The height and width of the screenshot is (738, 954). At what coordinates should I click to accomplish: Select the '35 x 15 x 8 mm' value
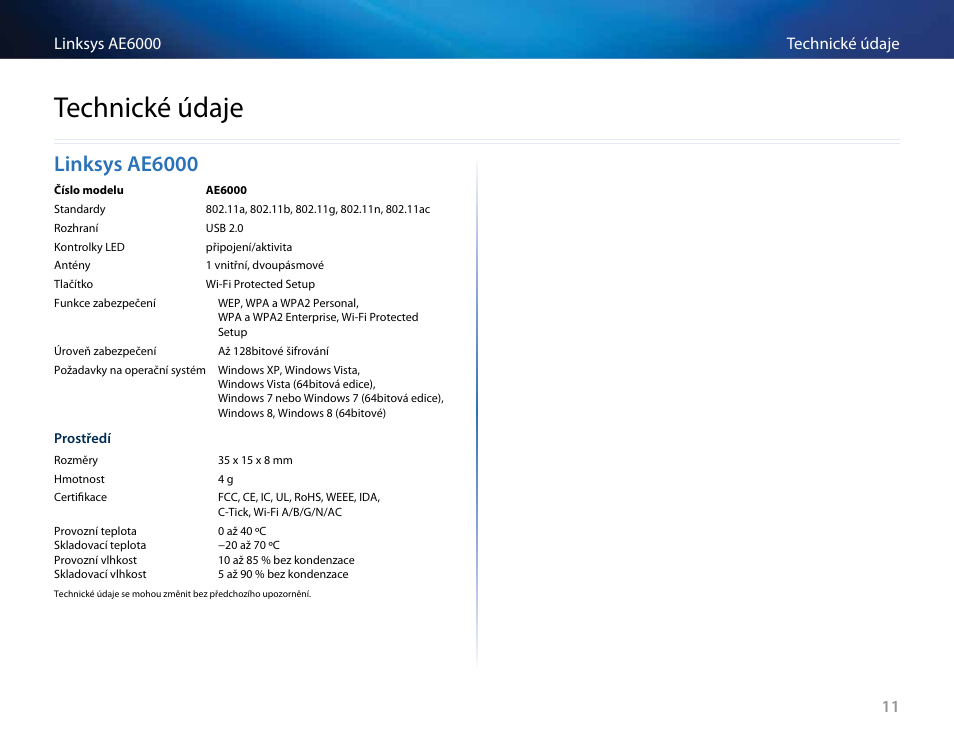(x=255, y=461)
